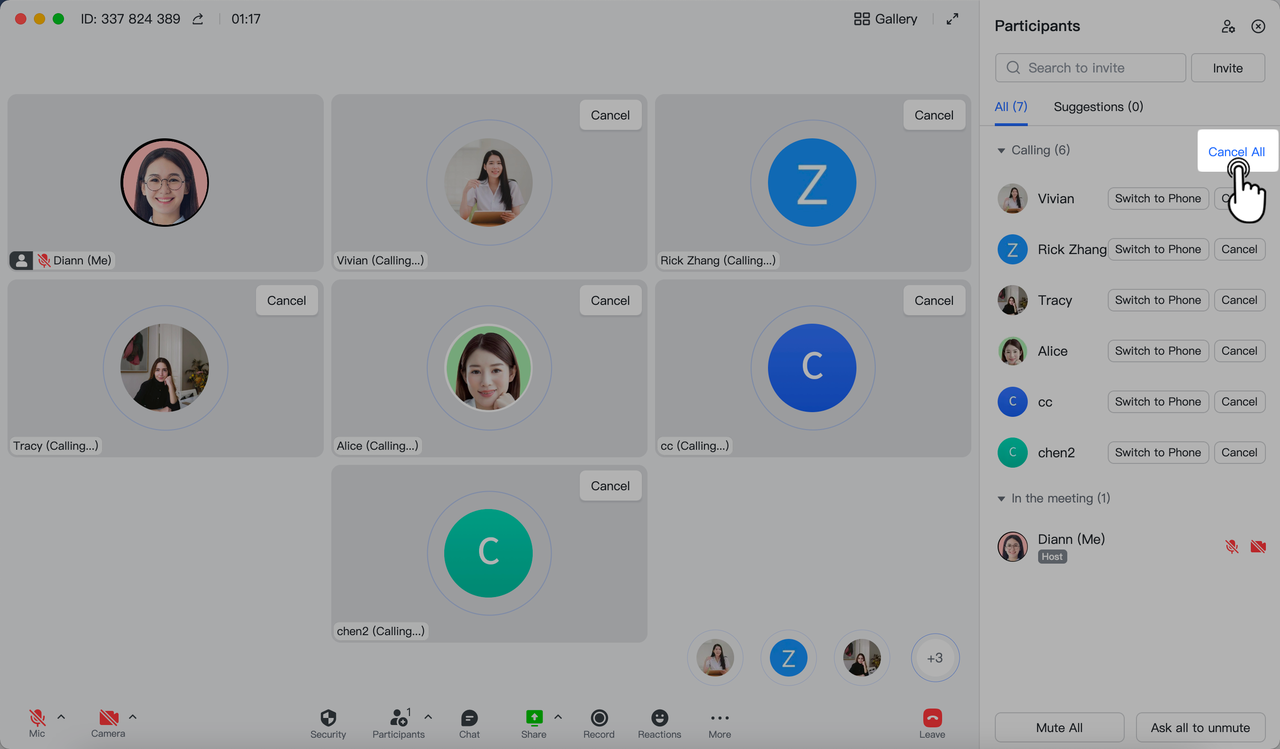The height and width of the screenshot is (749, 1280).
Task: Click the Search to invite field
Action: click(x=1090, y=68)
